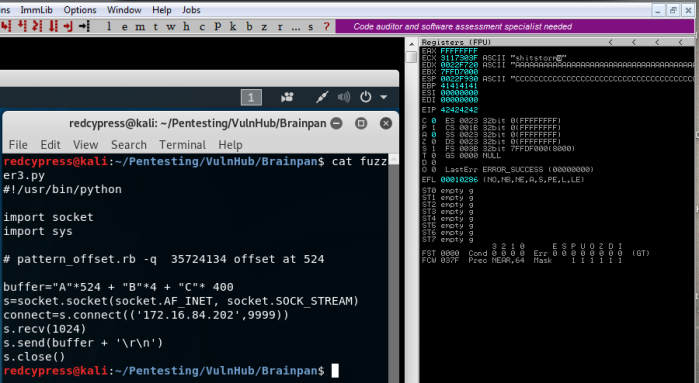Click the purple job advertisement banner

515,26
